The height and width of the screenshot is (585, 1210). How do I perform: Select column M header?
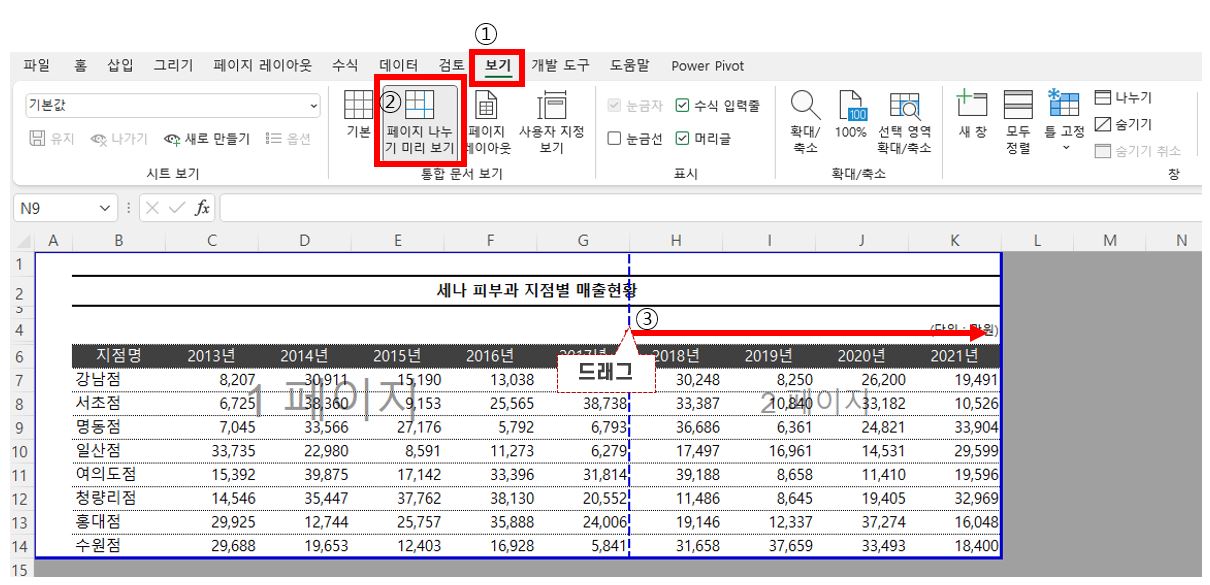[x=1110, y=241]
